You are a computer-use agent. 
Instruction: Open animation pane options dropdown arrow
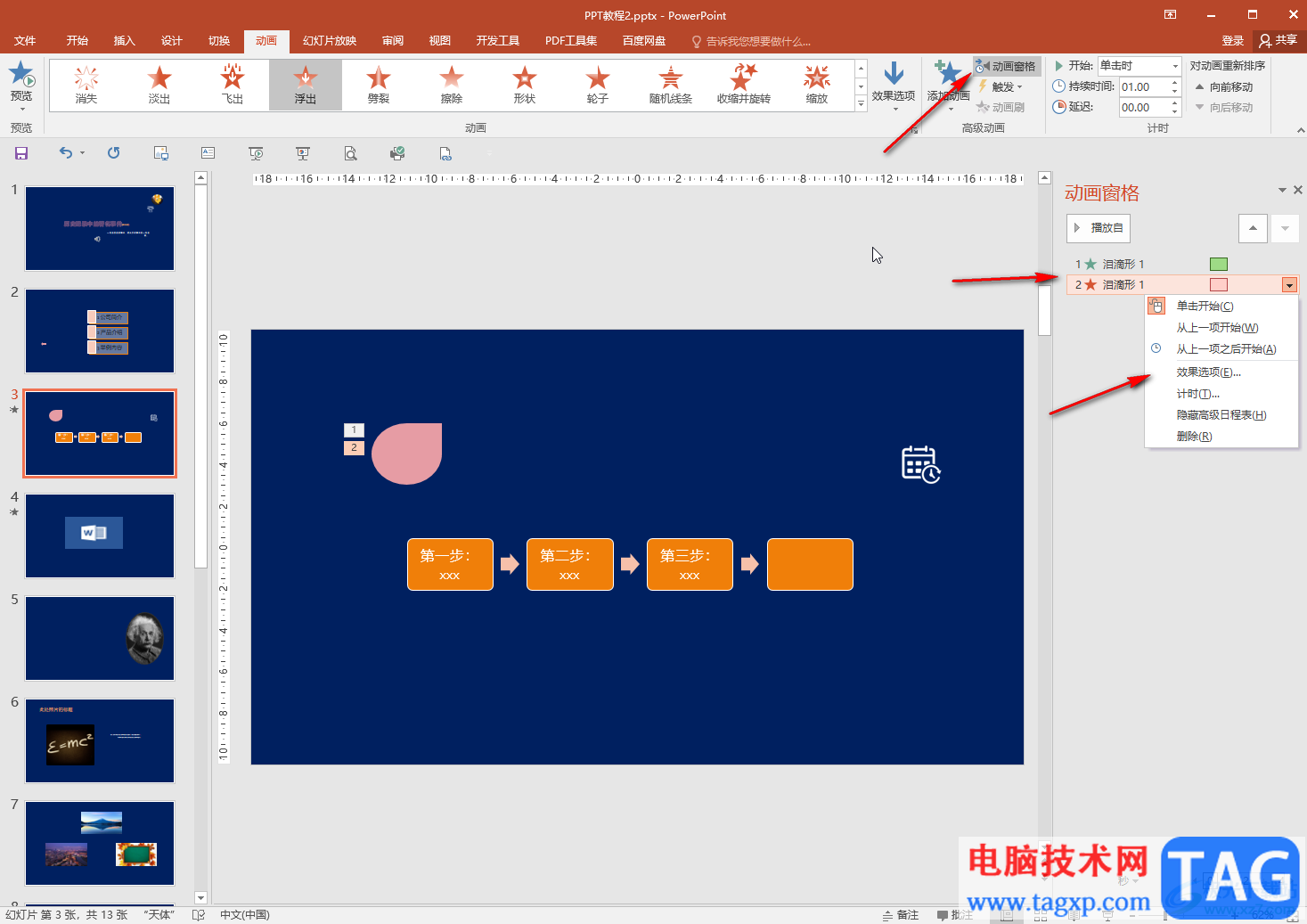click(x=1282, y=190)
